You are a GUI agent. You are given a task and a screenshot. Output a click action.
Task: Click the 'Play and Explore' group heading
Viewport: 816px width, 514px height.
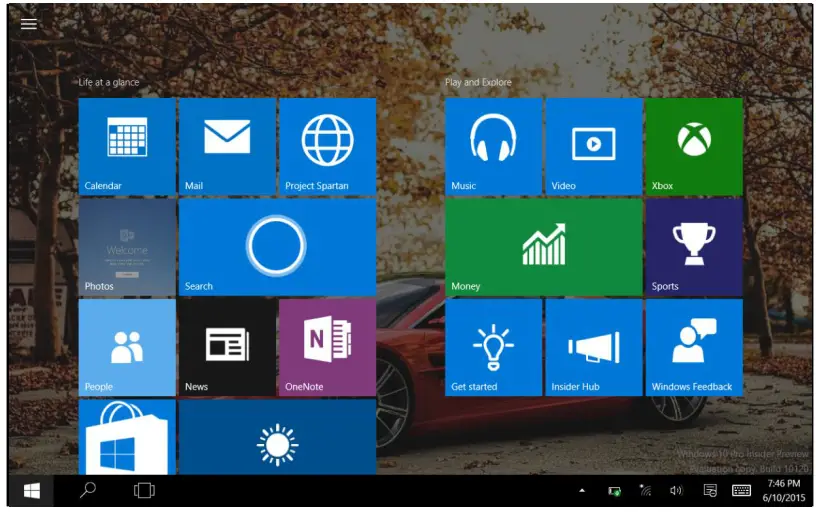pos(478,82)
